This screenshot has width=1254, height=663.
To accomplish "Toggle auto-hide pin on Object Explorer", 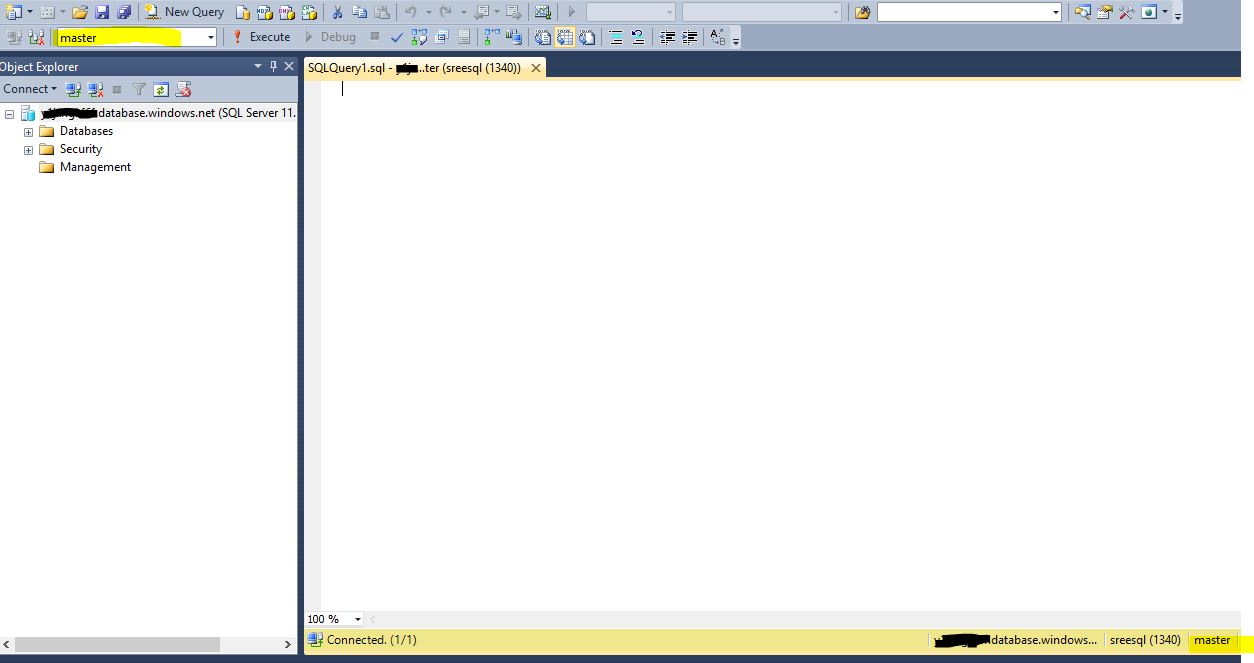I will click(x=273, y=66).
